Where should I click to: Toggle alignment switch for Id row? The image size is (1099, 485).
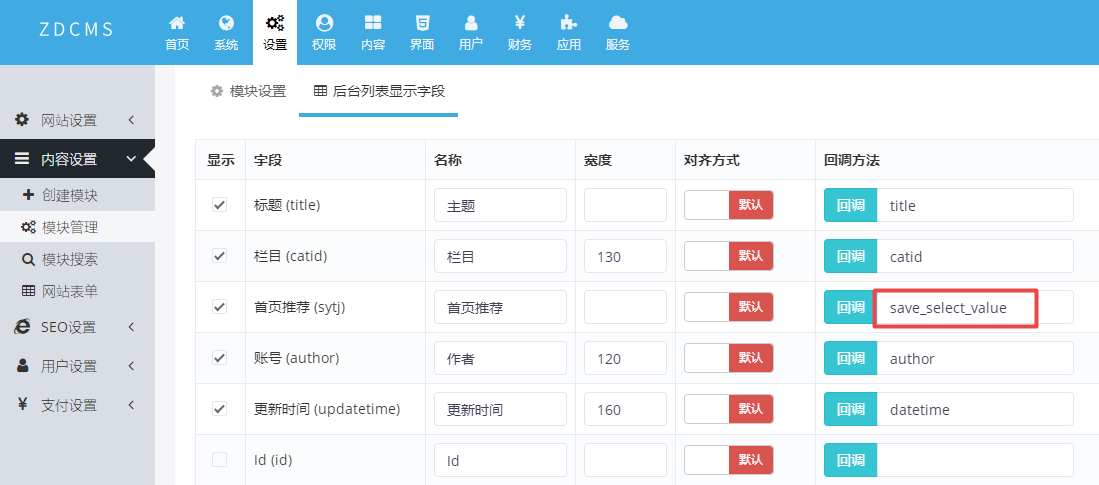pyautogui.click(x=729, y=460)
